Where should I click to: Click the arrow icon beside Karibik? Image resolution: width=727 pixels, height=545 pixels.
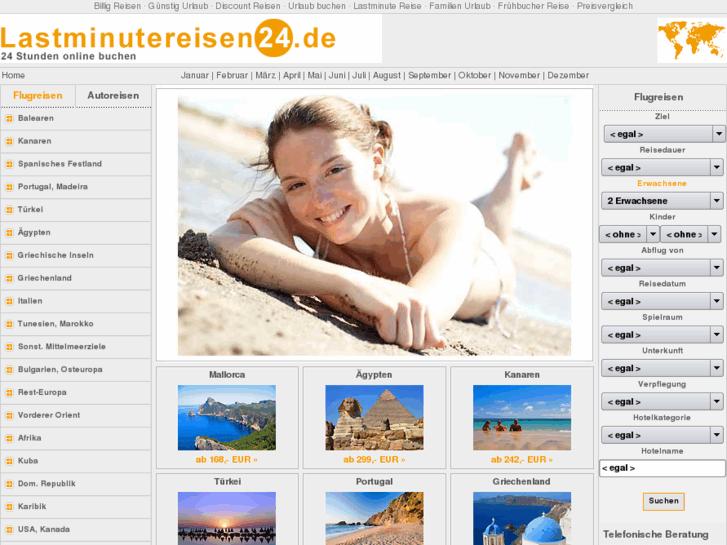(x=9, y=507)
